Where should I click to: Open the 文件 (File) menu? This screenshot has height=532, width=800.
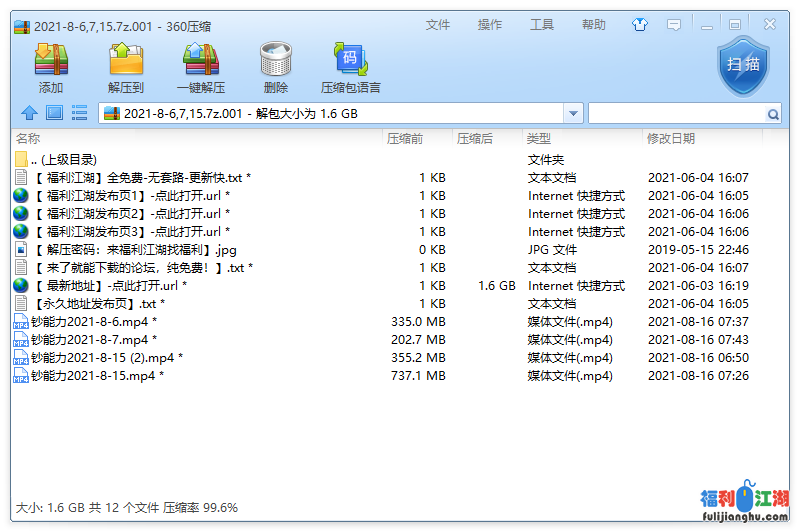tap(438, 25)
